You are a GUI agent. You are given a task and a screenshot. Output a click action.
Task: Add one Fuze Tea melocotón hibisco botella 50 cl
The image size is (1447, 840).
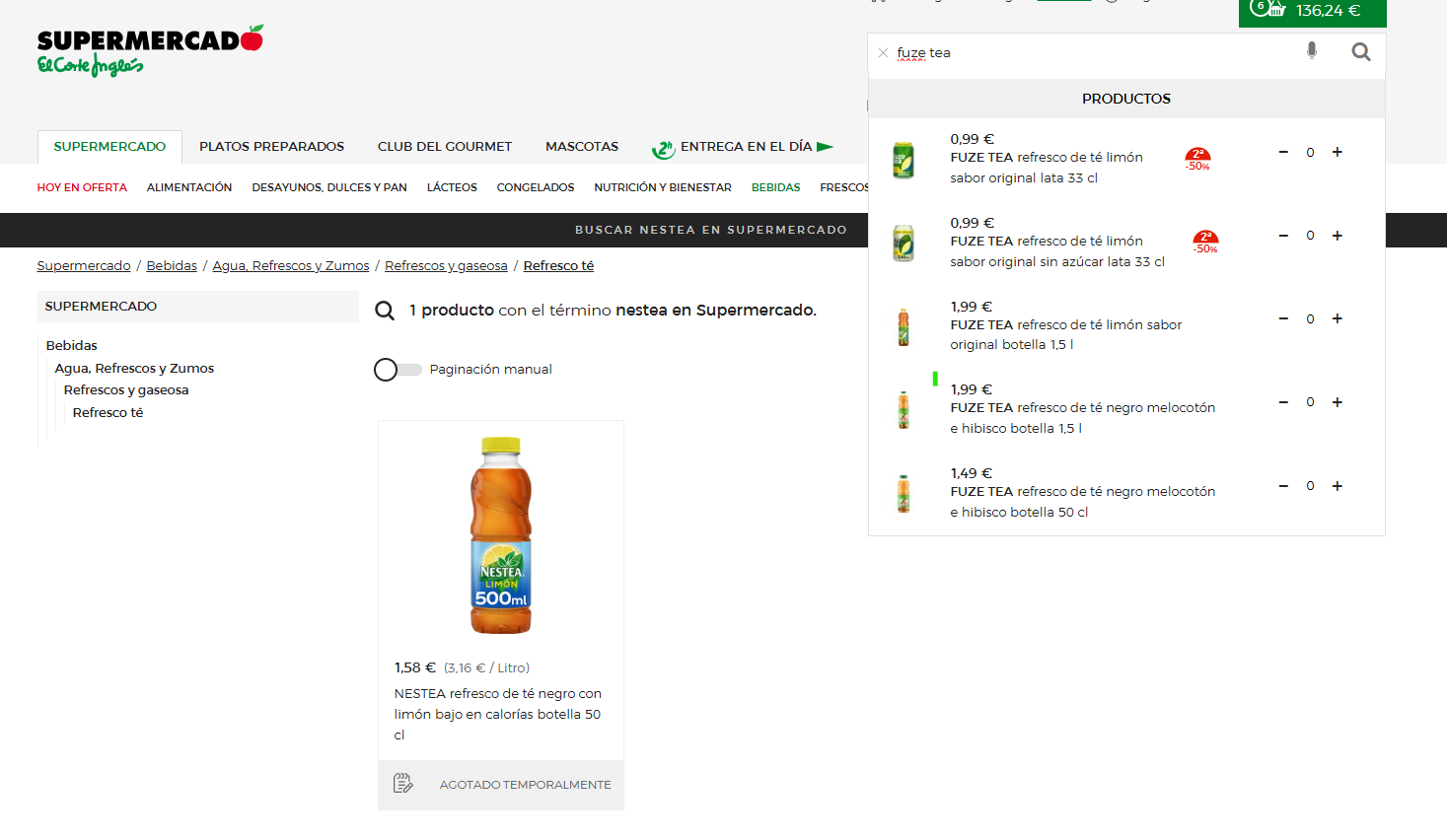[1338, 486]
